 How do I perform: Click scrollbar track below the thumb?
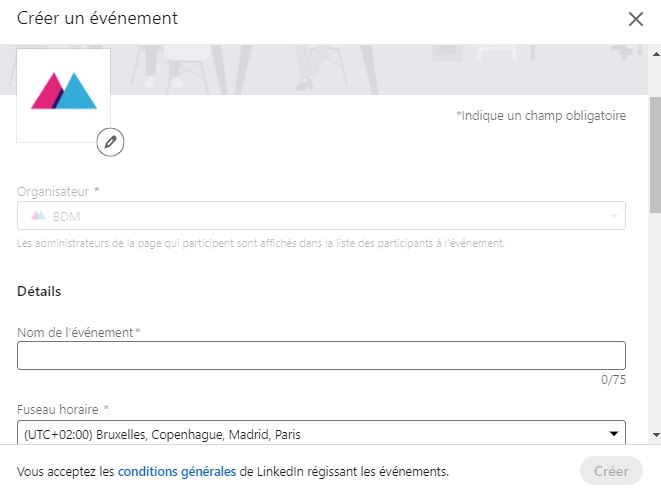[656, 320]
